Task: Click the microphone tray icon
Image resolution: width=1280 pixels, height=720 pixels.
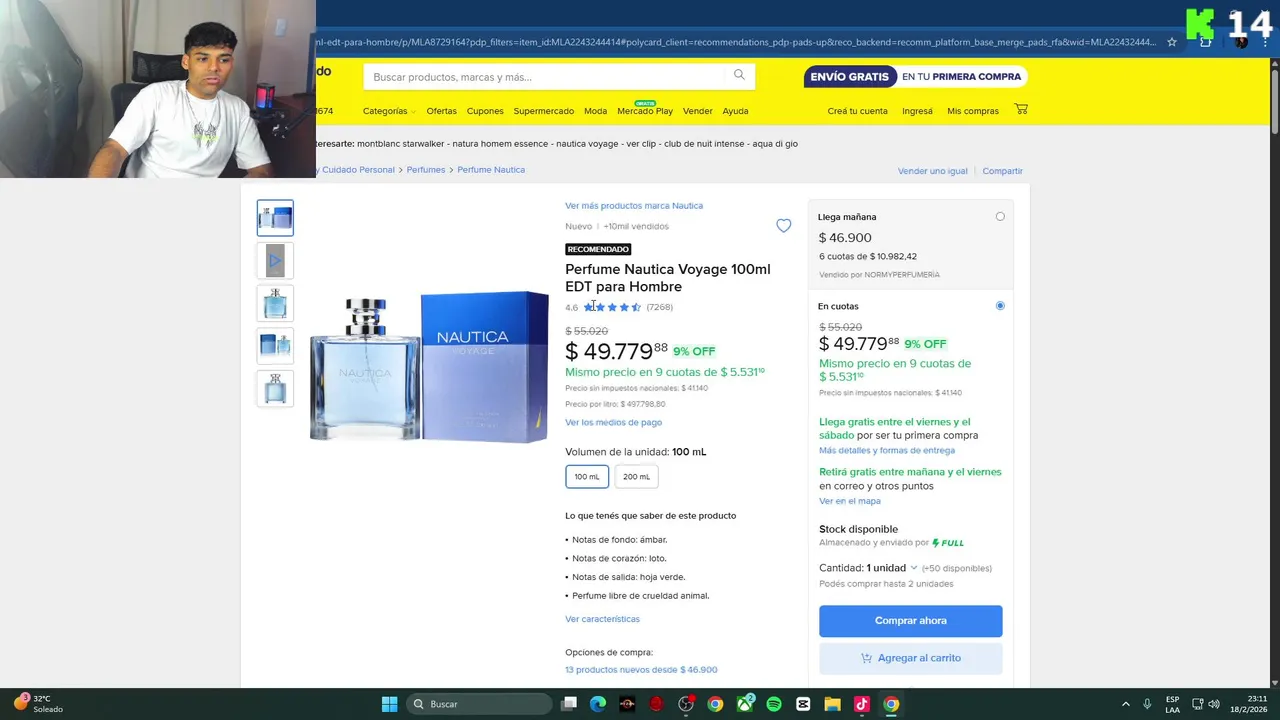Action: (x=1147, y=704)
